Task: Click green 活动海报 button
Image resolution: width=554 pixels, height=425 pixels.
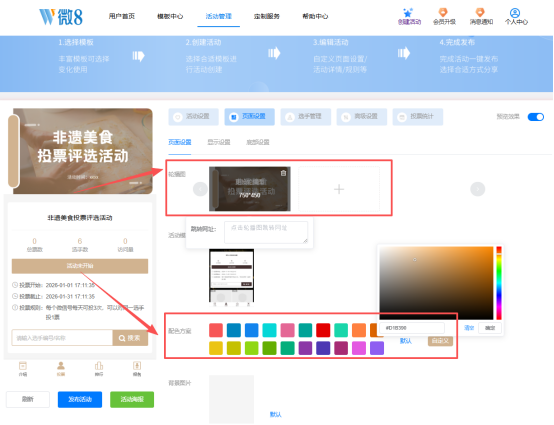Action: tap(132, 399)
